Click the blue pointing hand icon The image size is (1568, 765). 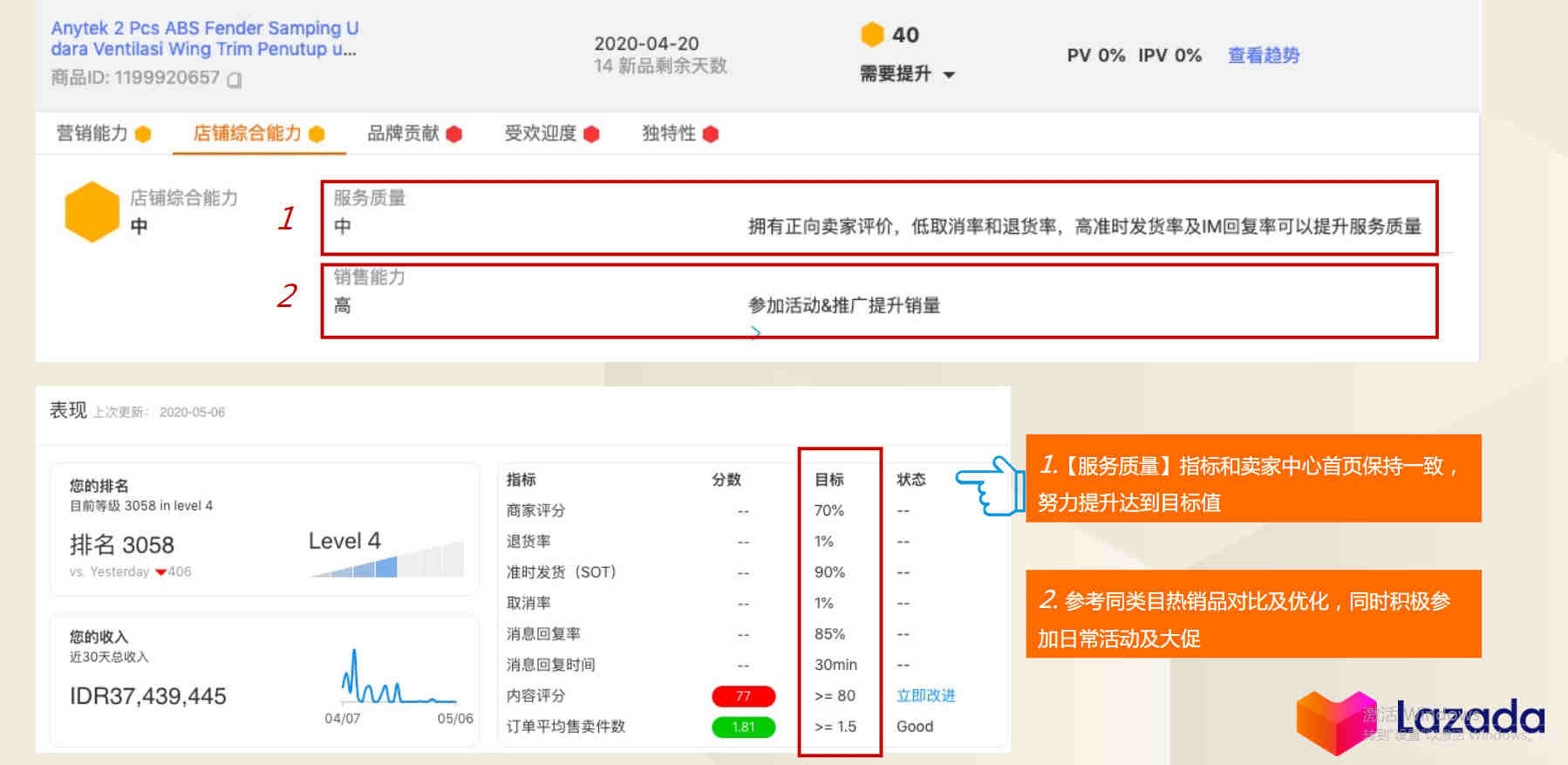coord(991,485)
